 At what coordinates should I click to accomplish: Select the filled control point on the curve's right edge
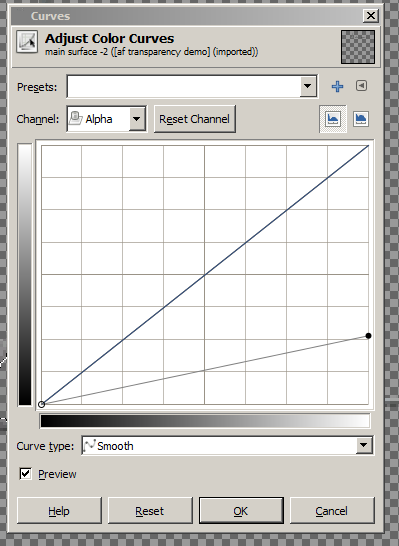pyautogui.click(x=368, y=336)
